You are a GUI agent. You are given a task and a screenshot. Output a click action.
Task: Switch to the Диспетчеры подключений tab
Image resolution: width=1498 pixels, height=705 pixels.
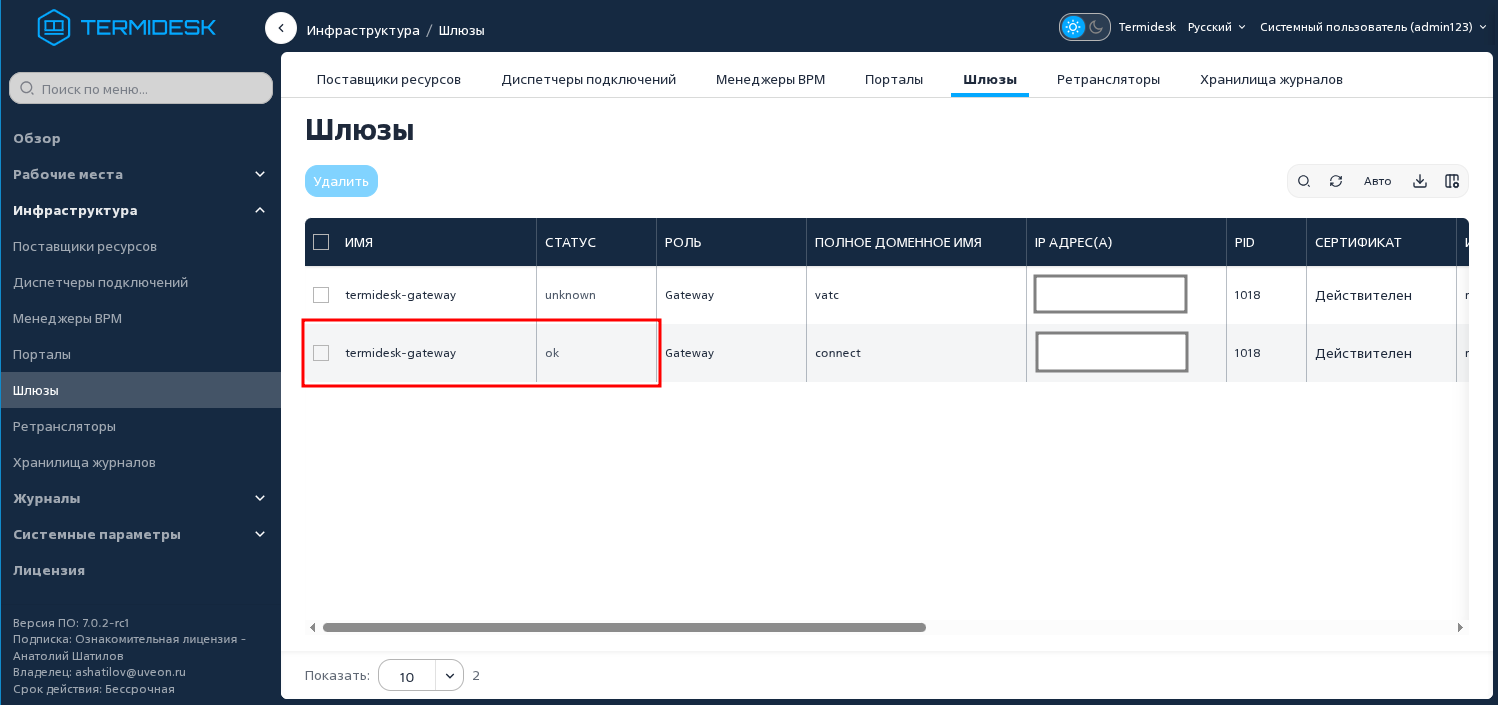pyautogui.click(x=589, y=79)
